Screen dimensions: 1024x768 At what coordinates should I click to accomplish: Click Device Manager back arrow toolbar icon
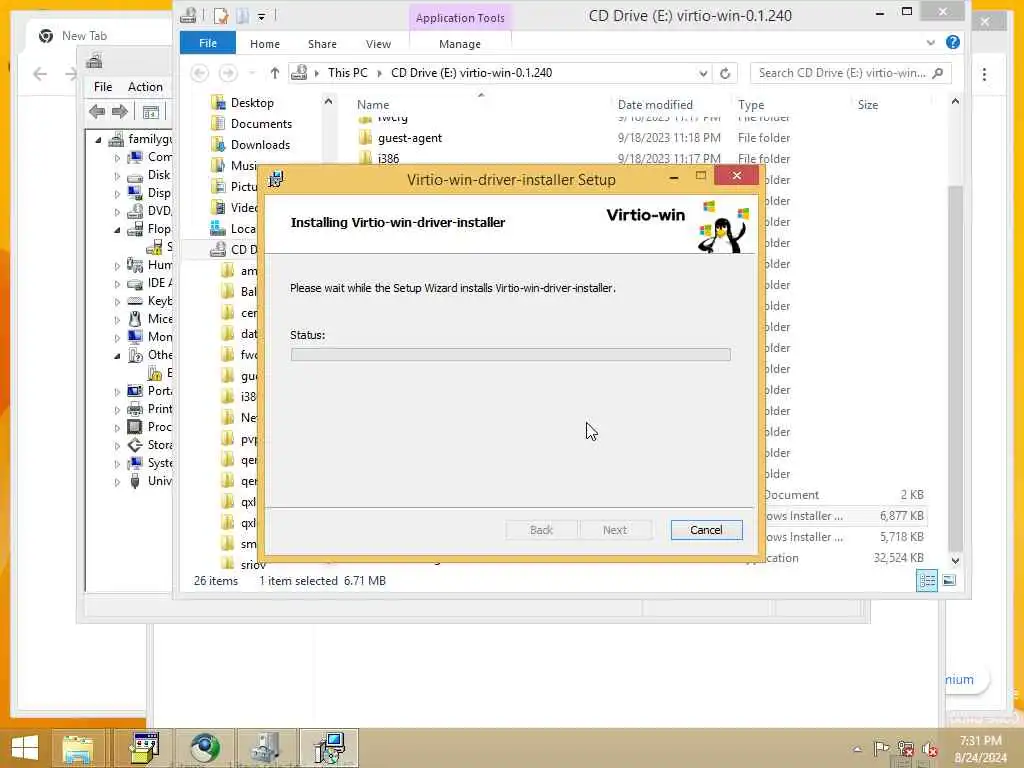coord(97,112)
